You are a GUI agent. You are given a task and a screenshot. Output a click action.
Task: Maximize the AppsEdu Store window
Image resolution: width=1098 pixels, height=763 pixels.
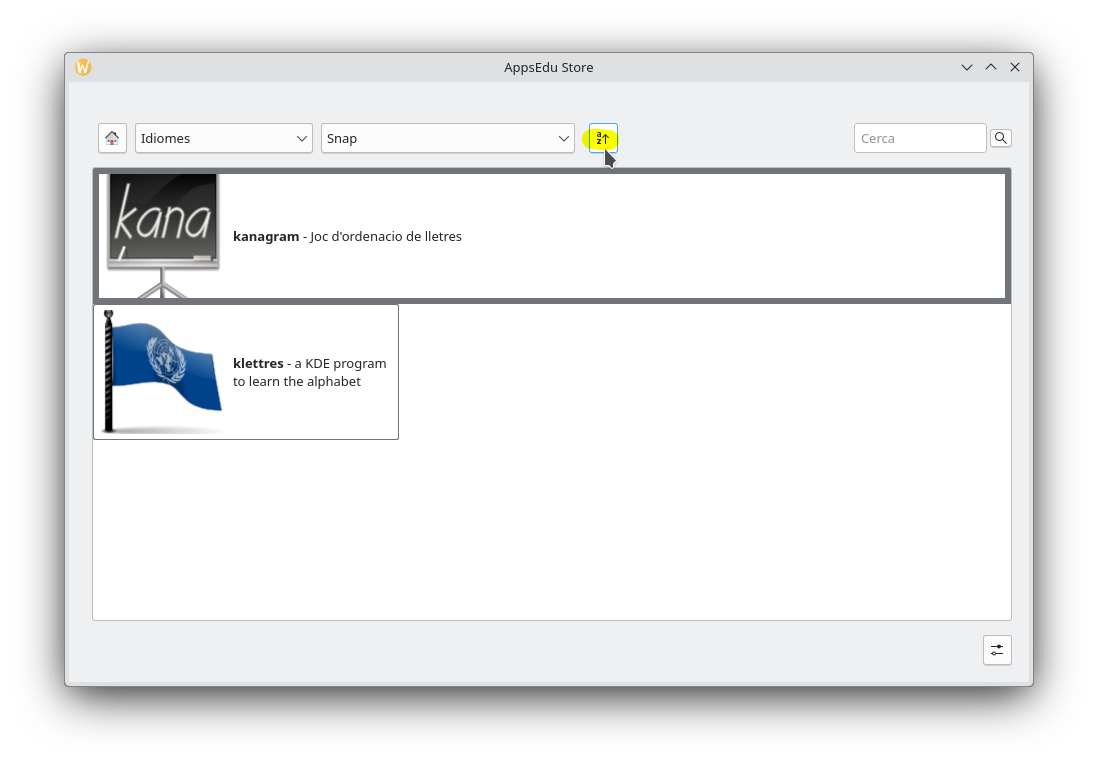coord(991,67)
